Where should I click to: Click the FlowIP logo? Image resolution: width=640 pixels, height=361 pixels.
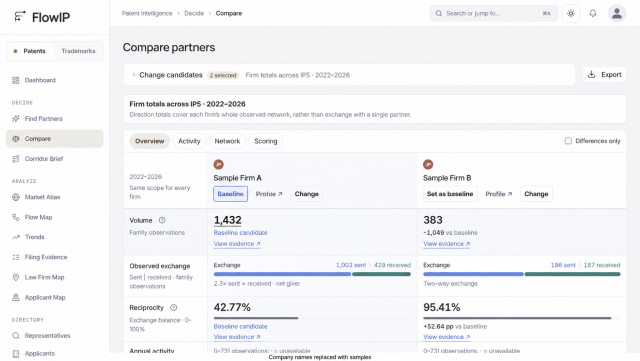tap(42, 17)
